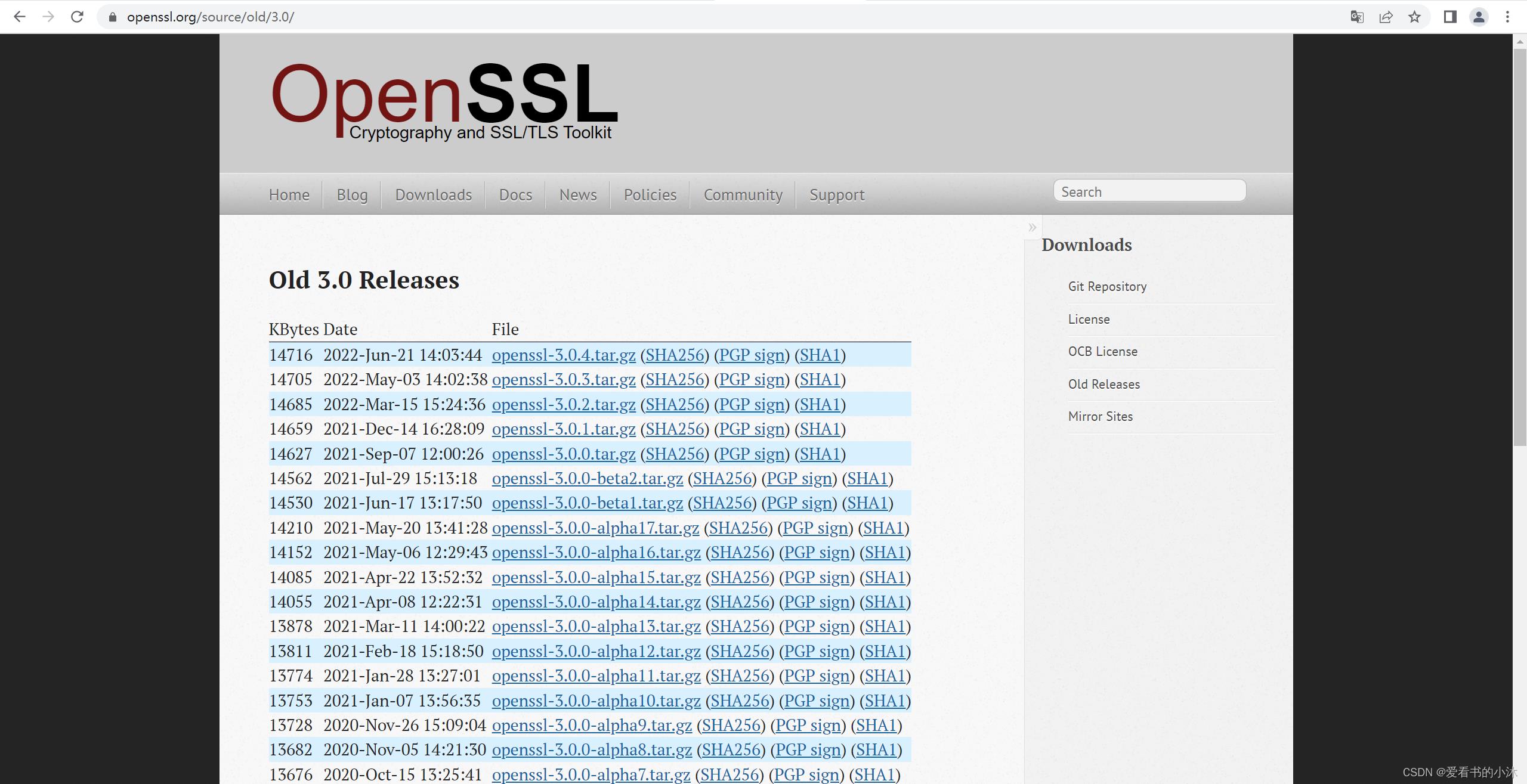Download openssl-3.0.0-alpha17.tar.gz
Screen dimensions: 1527x784
[595, 528]
